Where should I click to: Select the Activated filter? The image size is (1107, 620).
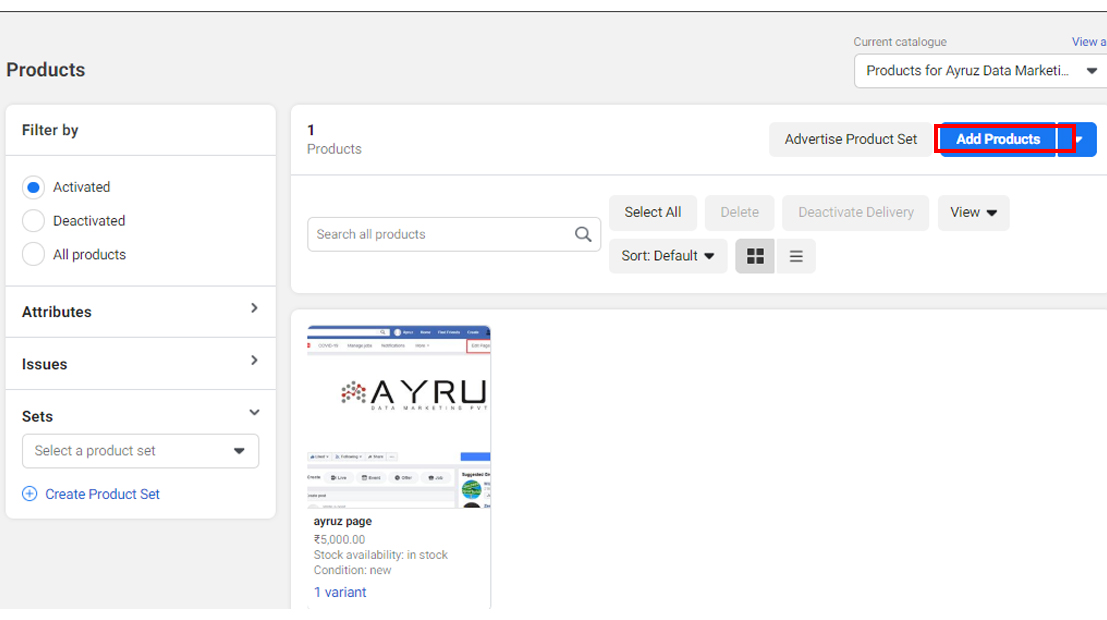click(x=33, y=187)
